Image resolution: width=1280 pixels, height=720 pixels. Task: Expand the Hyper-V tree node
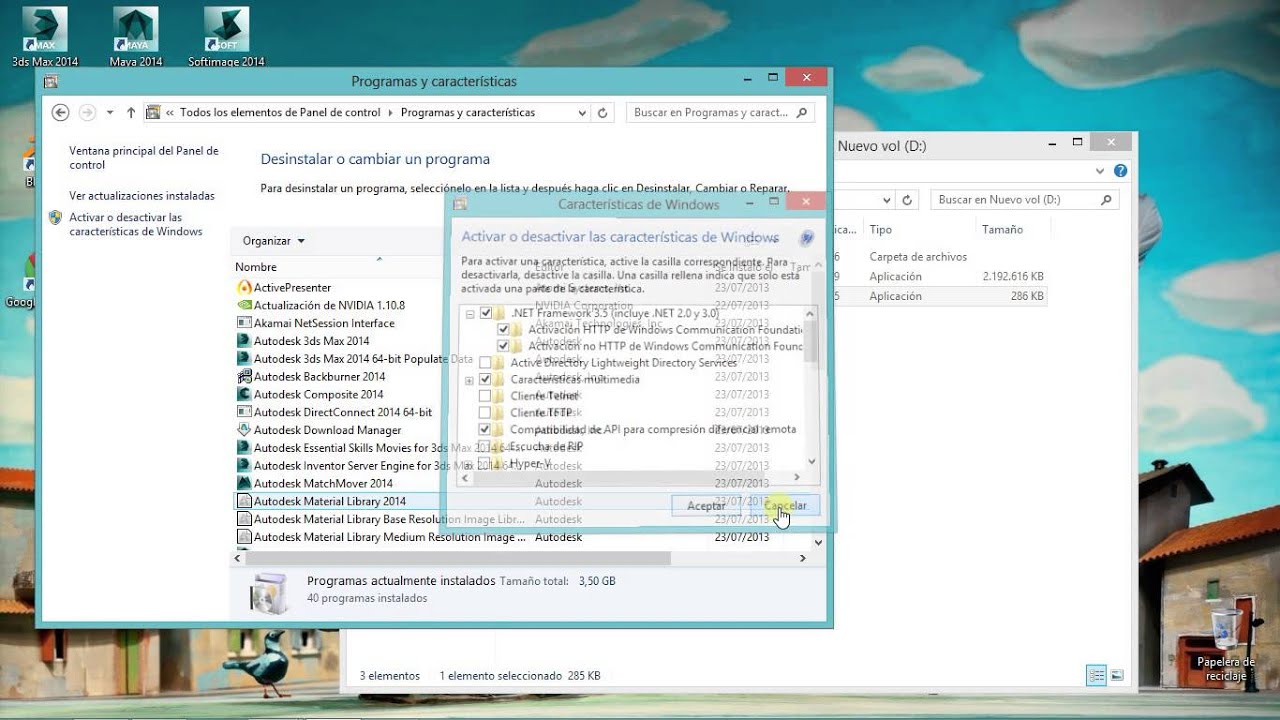tap(469, 464)
